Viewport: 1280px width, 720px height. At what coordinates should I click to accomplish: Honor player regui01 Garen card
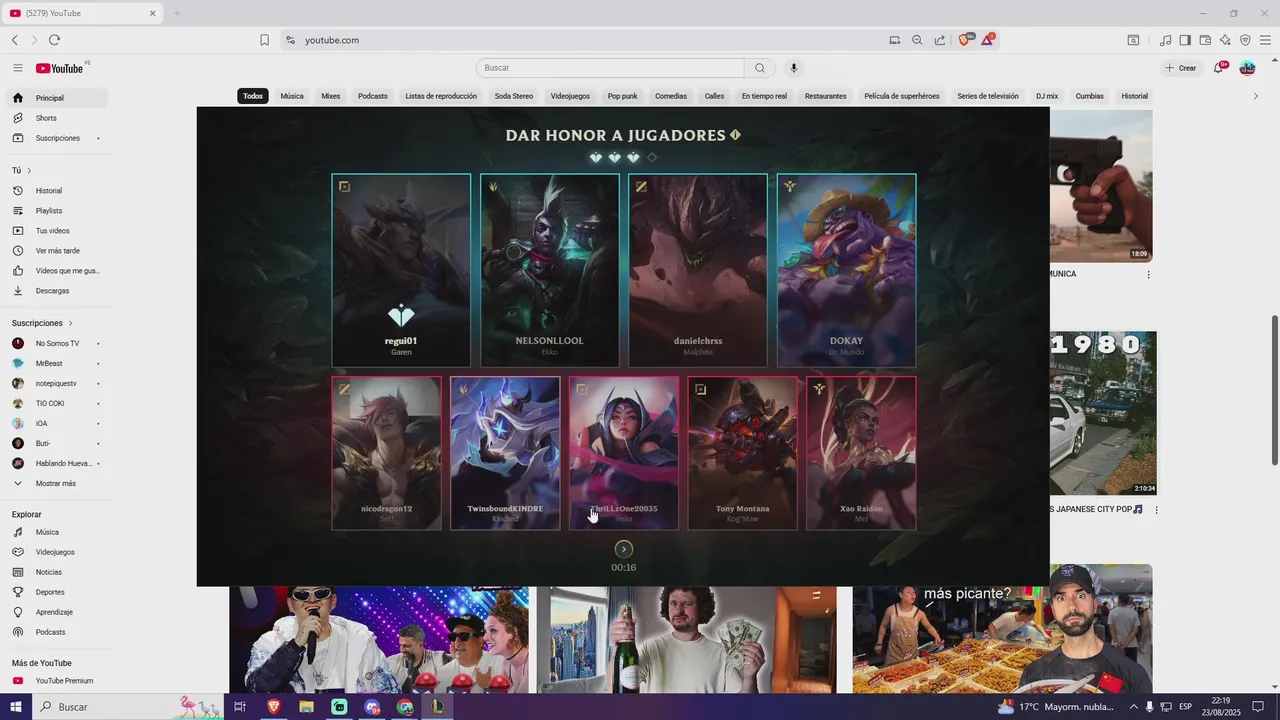(401, 270)
